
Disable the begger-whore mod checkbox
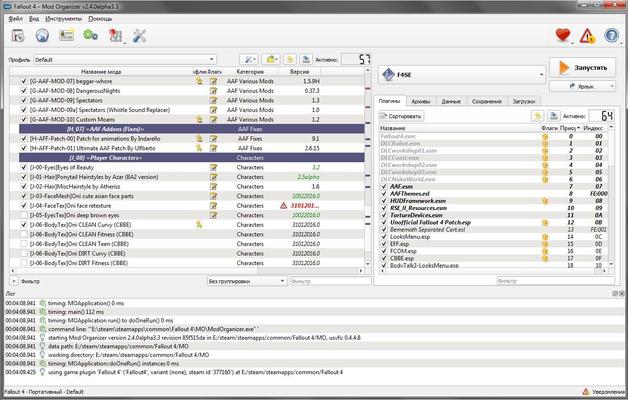(24, 81)
